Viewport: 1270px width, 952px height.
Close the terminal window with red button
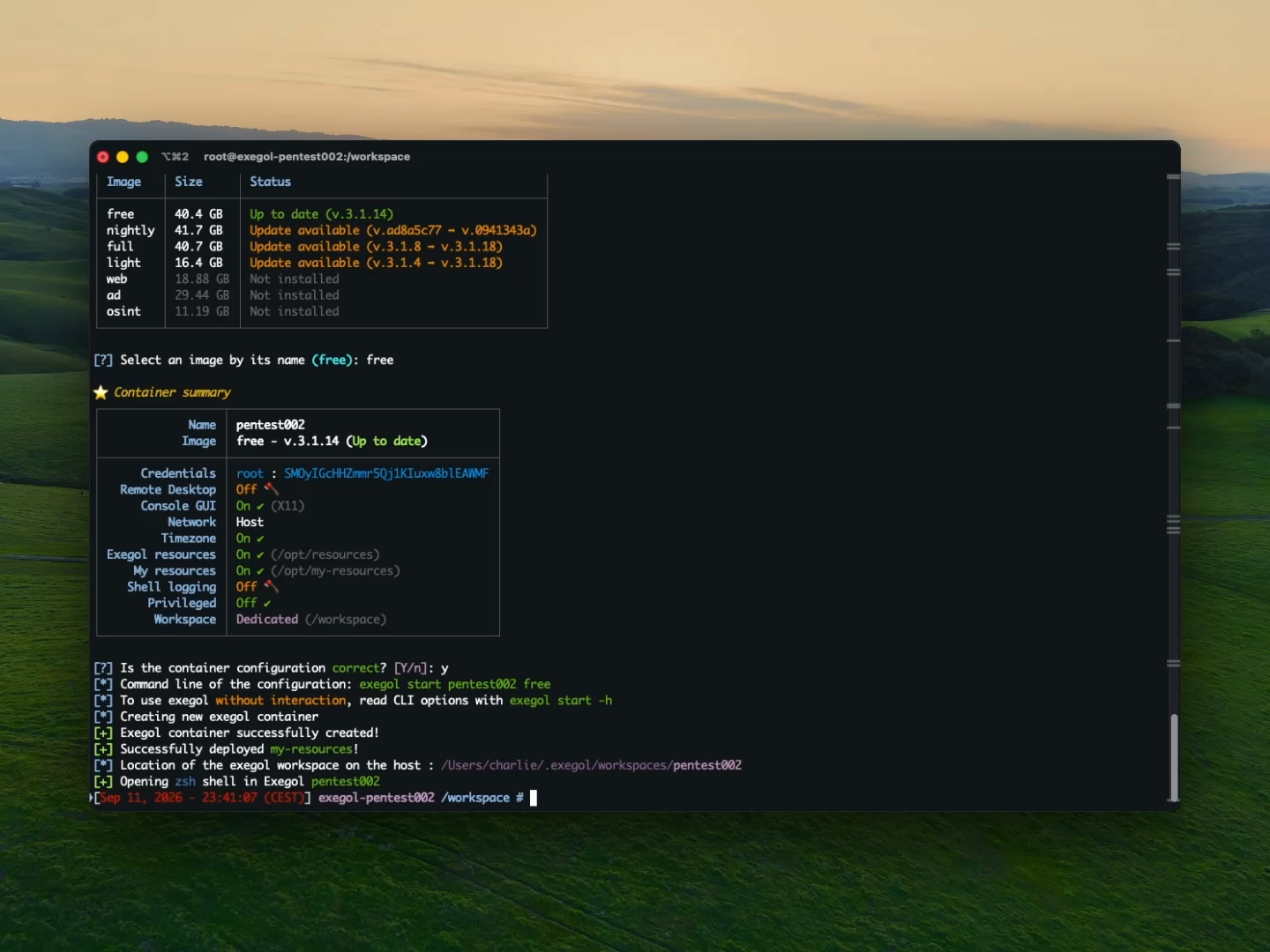(x=103, y=157)
